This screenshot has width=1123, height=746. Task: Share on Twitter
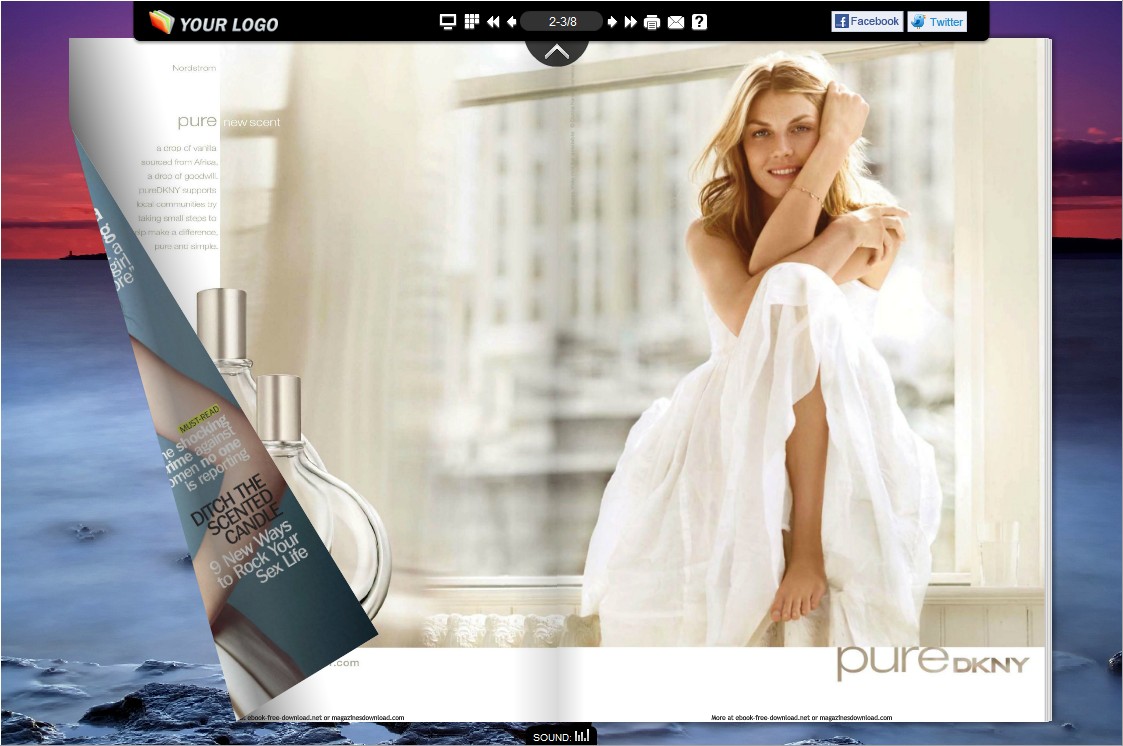click(x=937, y=21)
